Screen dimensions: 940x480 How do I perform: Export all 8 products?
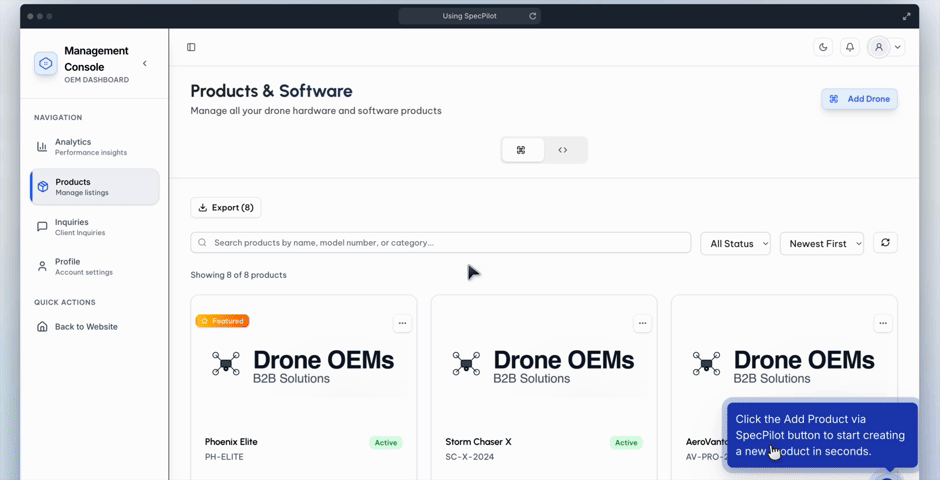[x=226, y=208]
